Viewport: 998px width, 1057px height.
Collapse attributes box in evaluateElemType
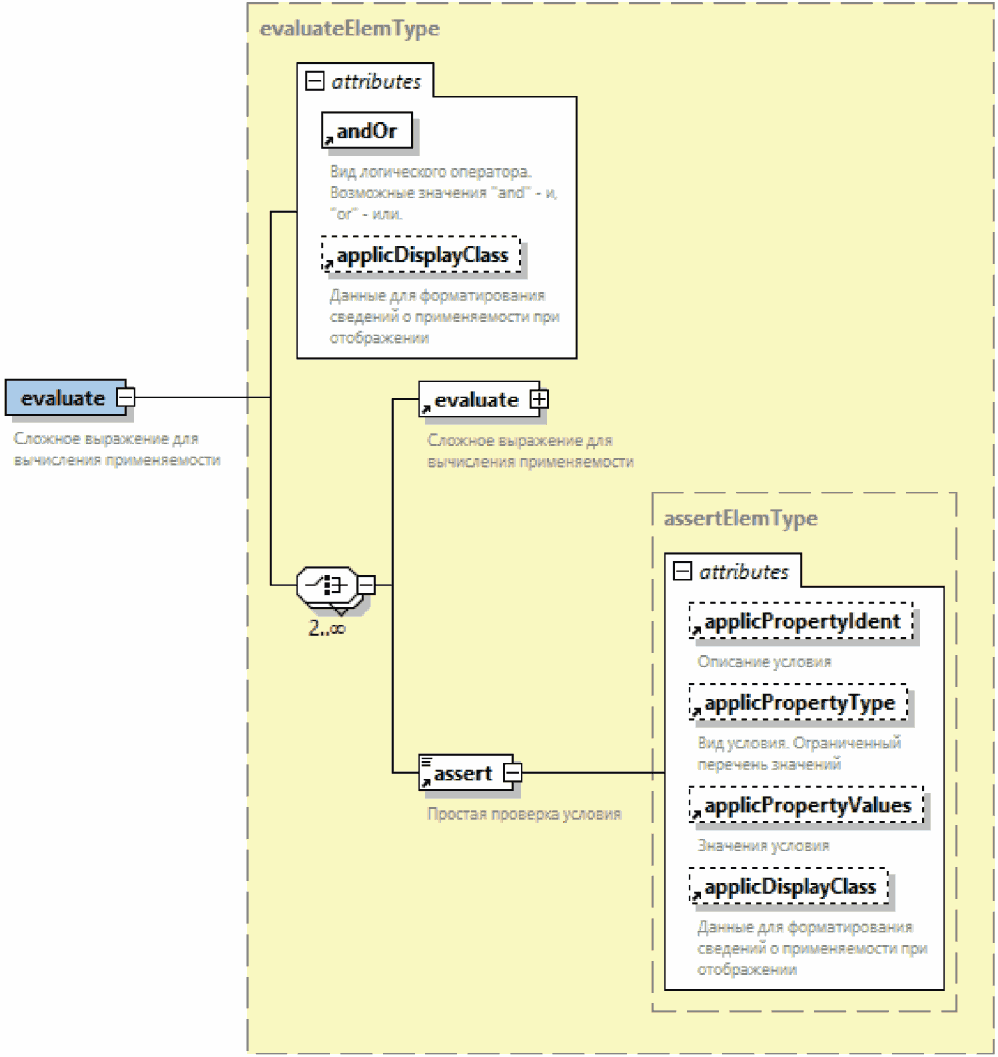(315, 82)
